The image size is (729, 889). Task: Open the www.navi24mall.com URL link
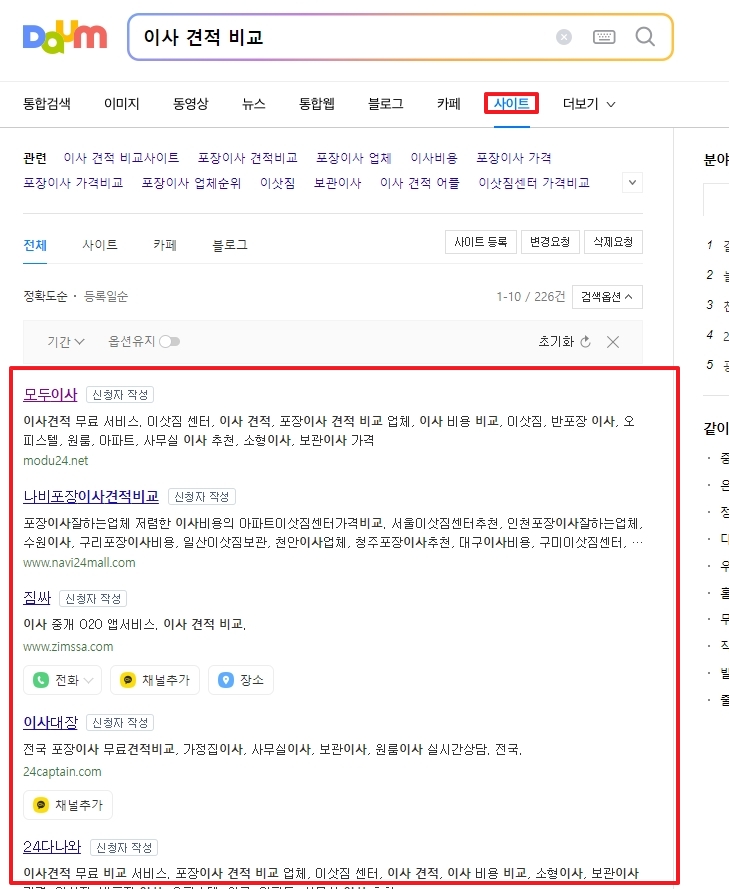[x=79, y=562]
